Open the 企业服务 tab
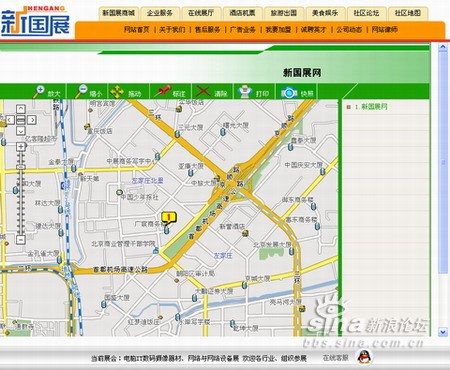The height and width of the screenshot is (370, 450). (x=160, y=13)
